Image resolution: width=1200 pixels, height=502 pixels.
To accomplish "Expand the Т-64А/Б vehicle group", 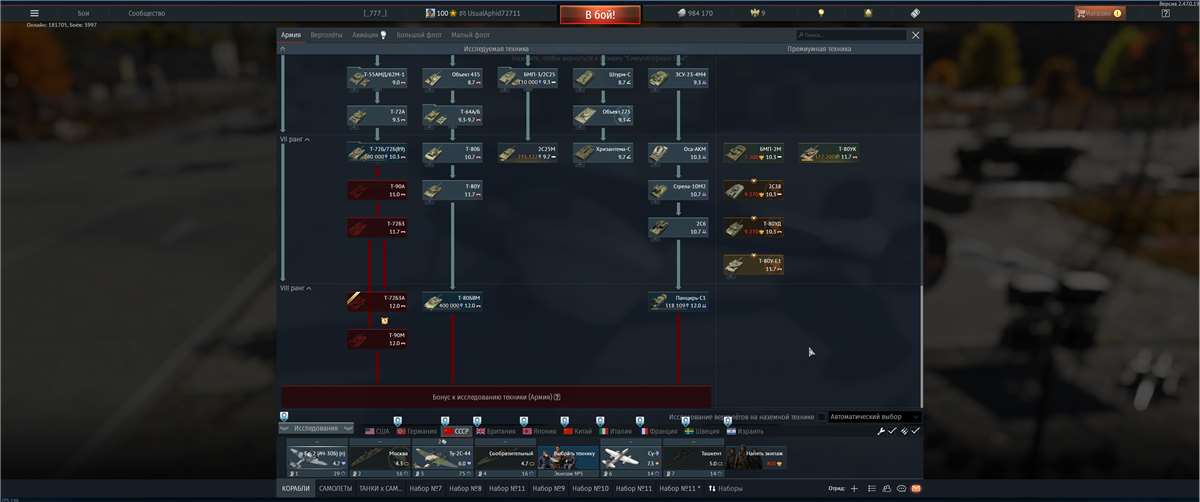I will tap(451, 116).
